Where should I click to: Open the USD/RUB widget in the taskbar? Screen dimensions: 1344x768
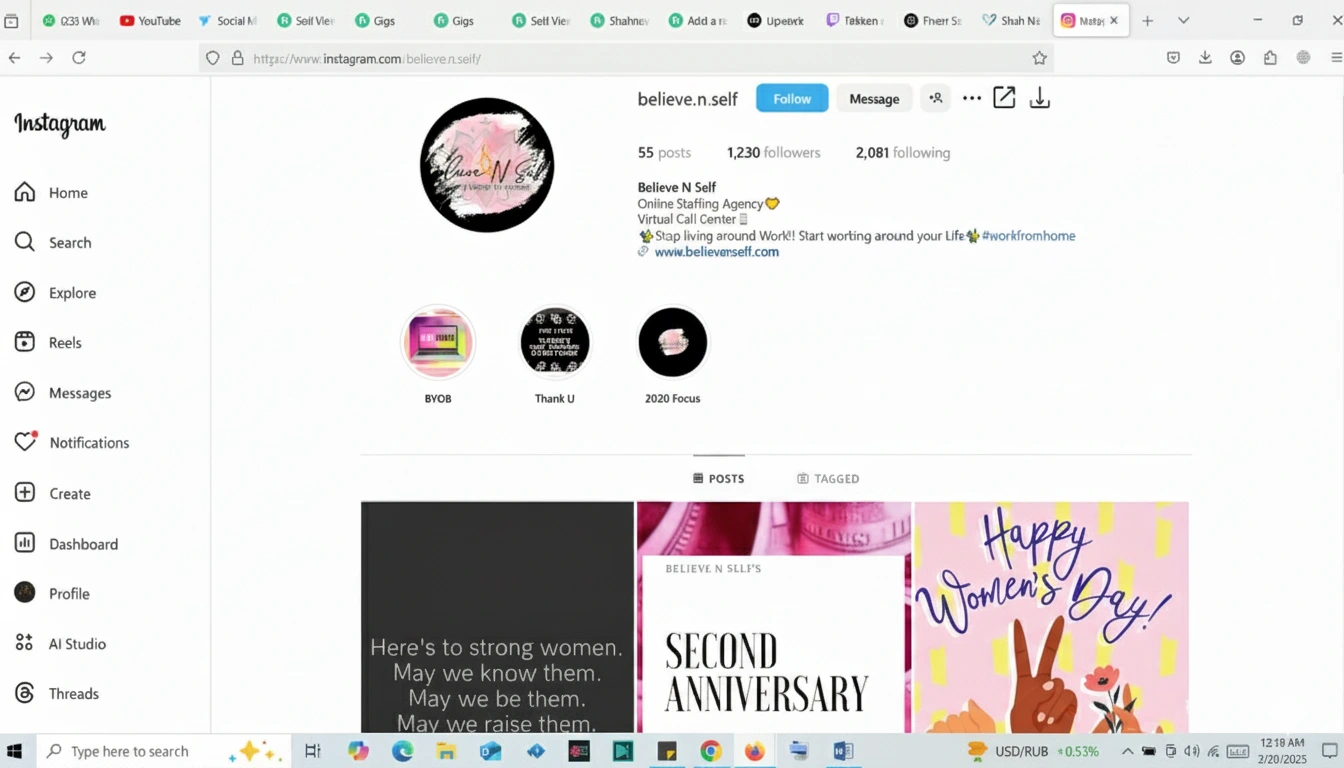pyautogui.click(x=1033, y=751)
